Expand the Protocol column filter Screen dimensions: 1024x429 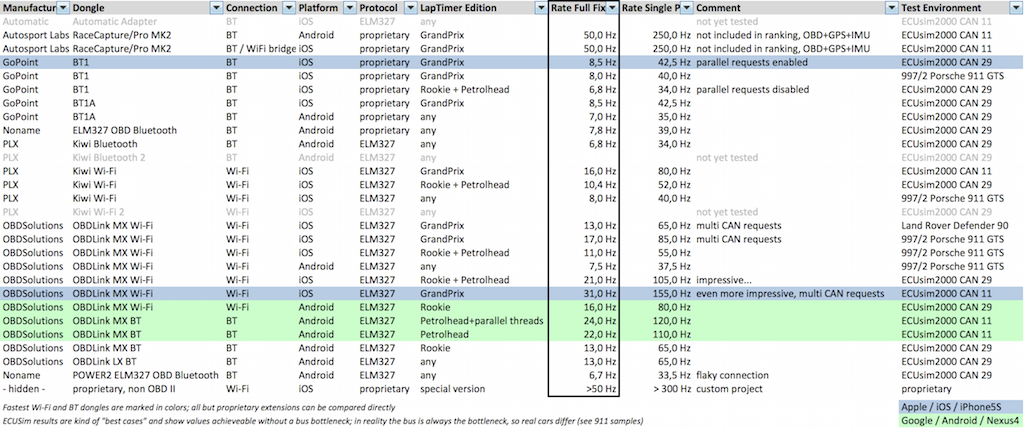pyautogui.click(x=410, y=8)
